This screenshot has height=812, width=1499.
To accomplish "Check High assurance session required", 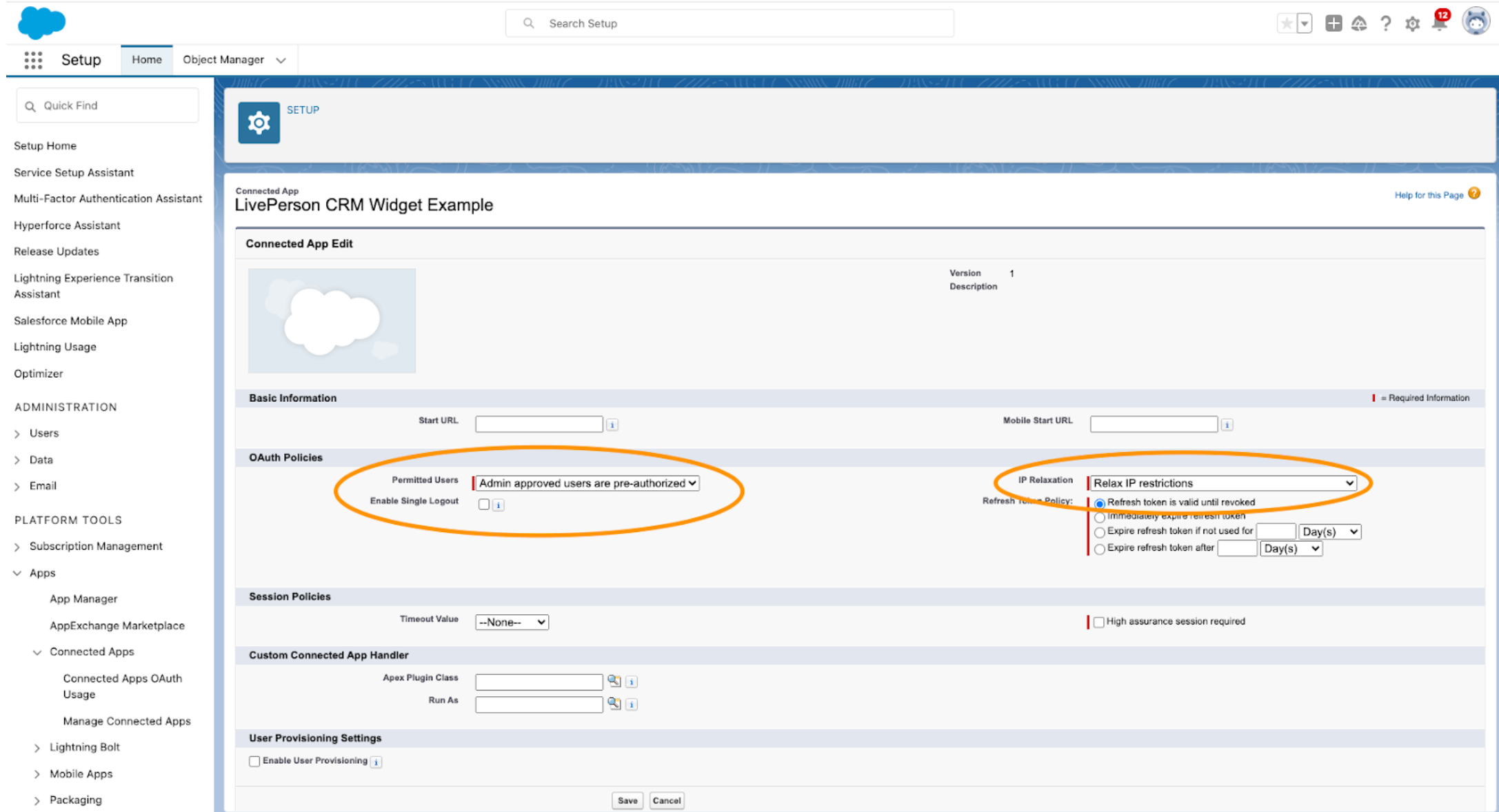I will click(1098, 622).
